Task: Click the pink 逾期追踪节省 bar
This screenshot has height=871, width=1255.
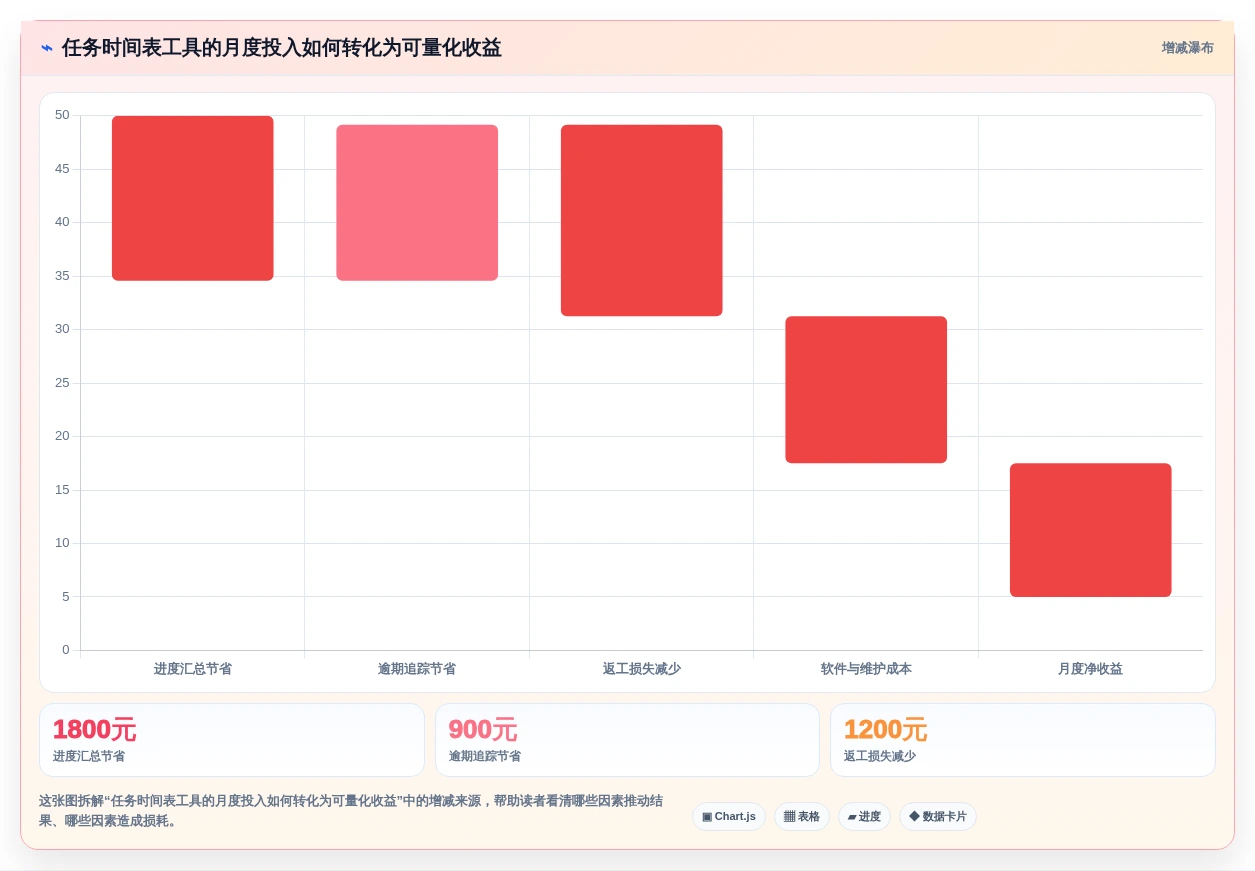Action: 417,203
